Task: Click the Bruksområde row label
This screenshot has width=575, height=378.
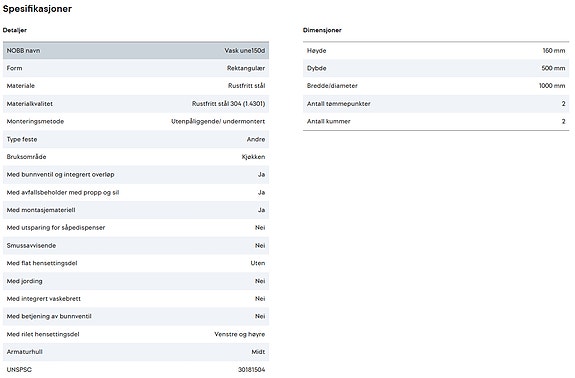Action: pos(26,157)
